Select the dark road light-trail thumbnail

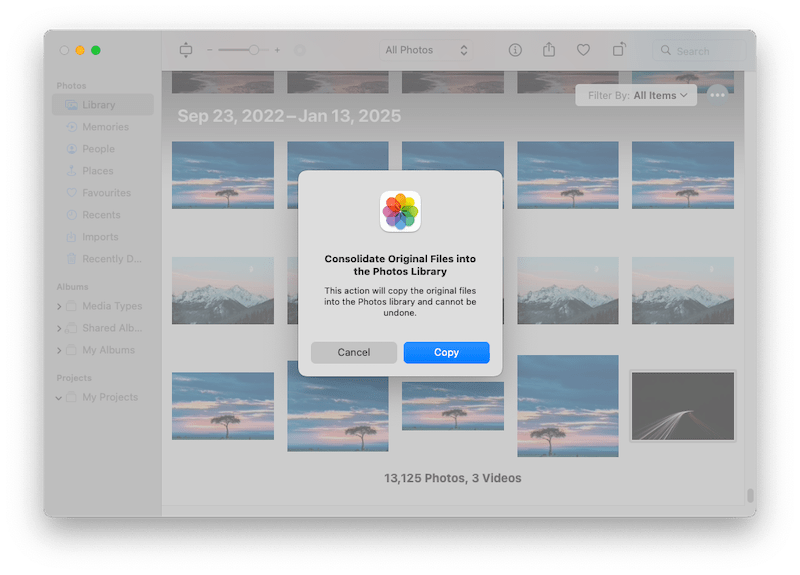(x=682, y=406)
